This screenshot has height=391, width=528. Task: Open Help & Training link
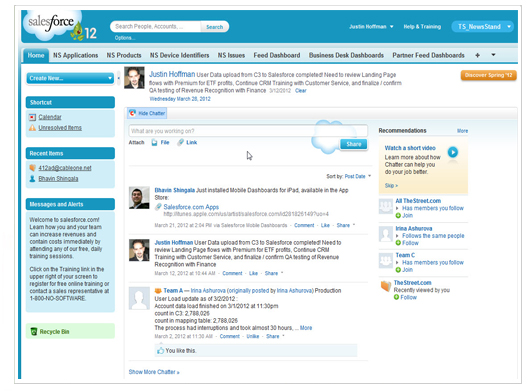[x=422, y=27]
